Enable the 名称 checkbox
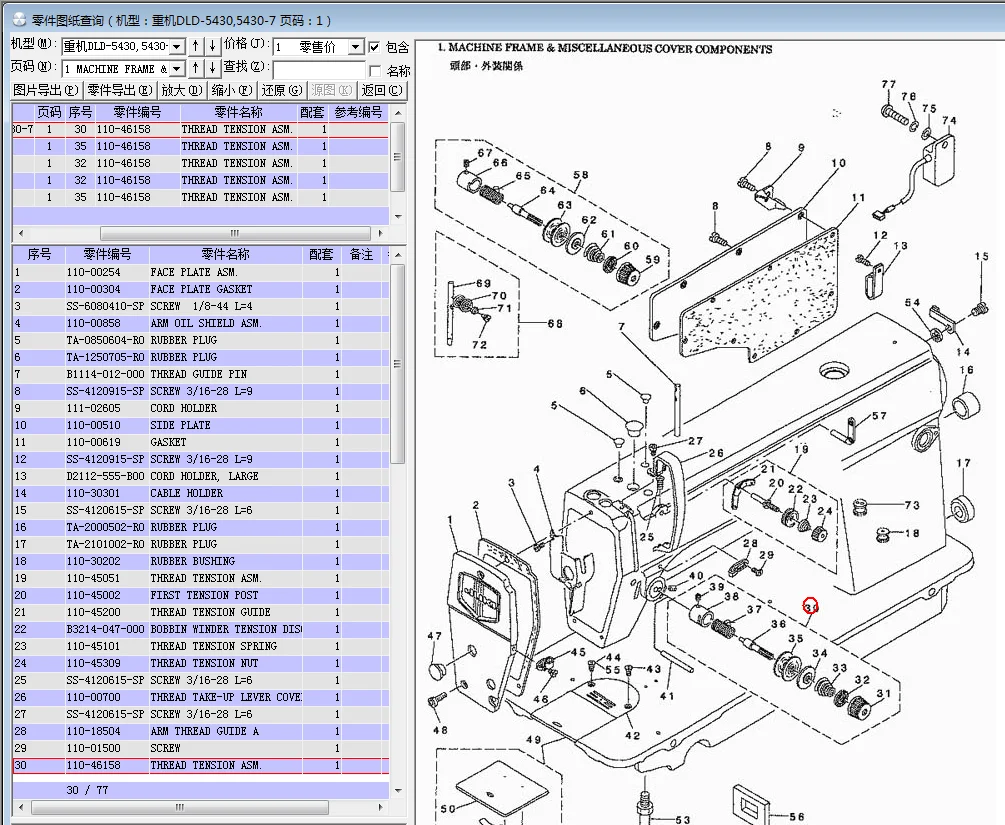The width and height of the screenshot is (1005, 825). coord(375,71)
